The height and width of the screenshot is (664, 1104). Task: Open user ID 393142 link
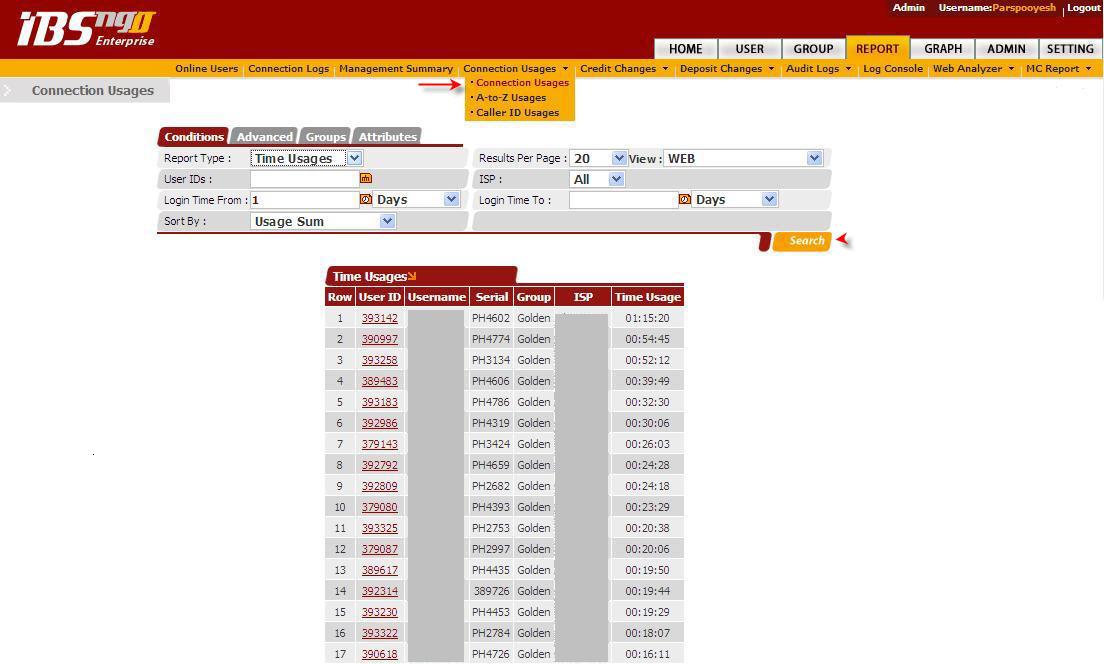click(x=379, y=318)
